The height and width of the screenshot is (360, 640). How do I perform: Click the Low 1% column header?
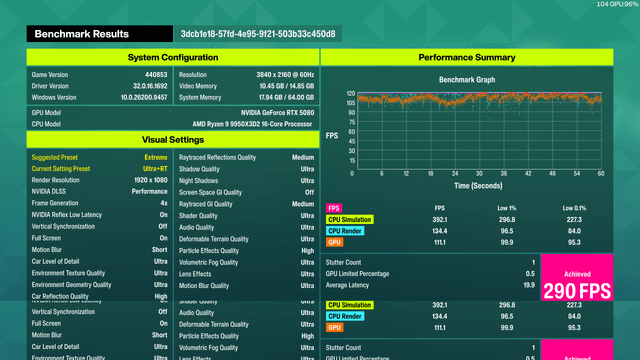pyautogui.click(x=507, y=208)
